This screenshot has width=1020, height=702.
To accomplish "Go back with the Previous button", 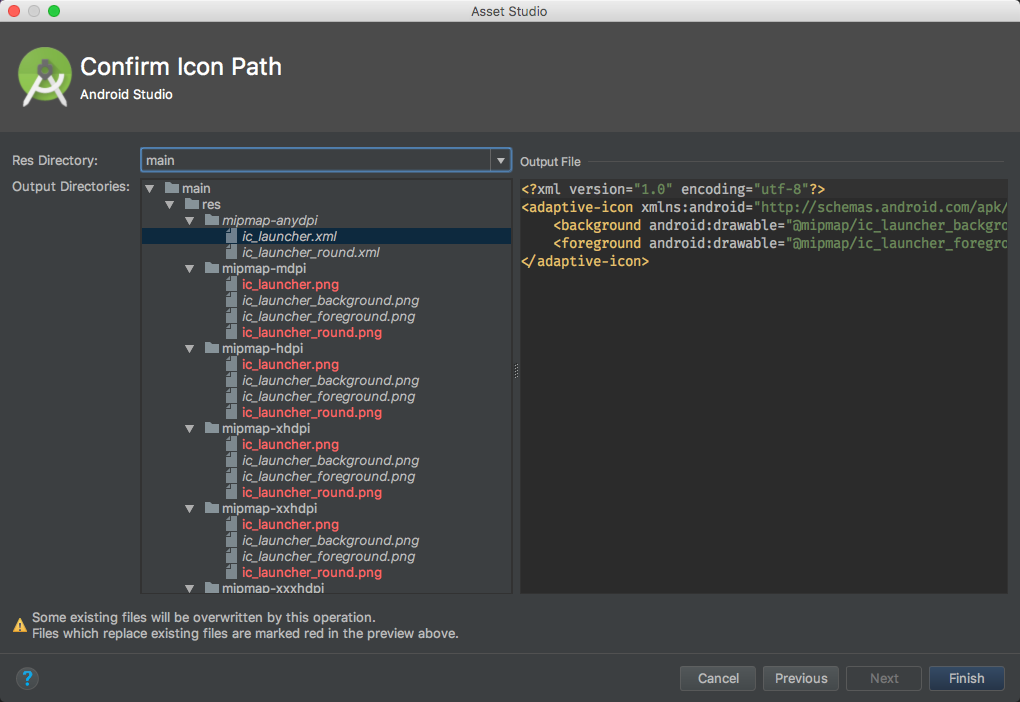I will (801, 679).
